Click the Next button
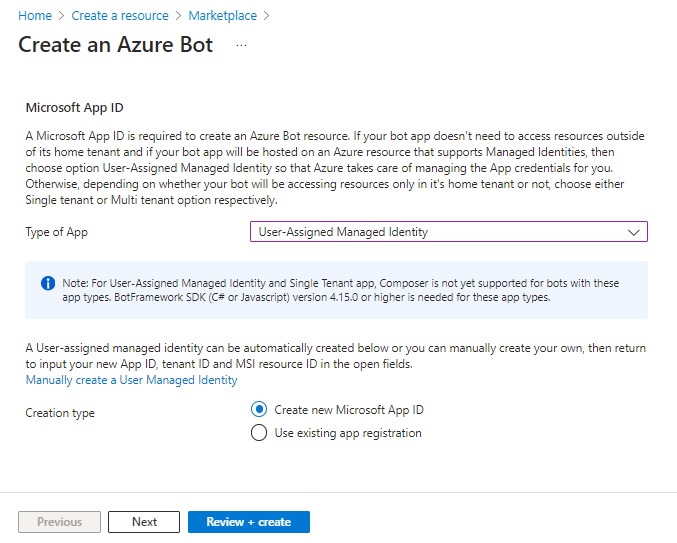This screenshot has height=543, width=677. tap(144, 522)
